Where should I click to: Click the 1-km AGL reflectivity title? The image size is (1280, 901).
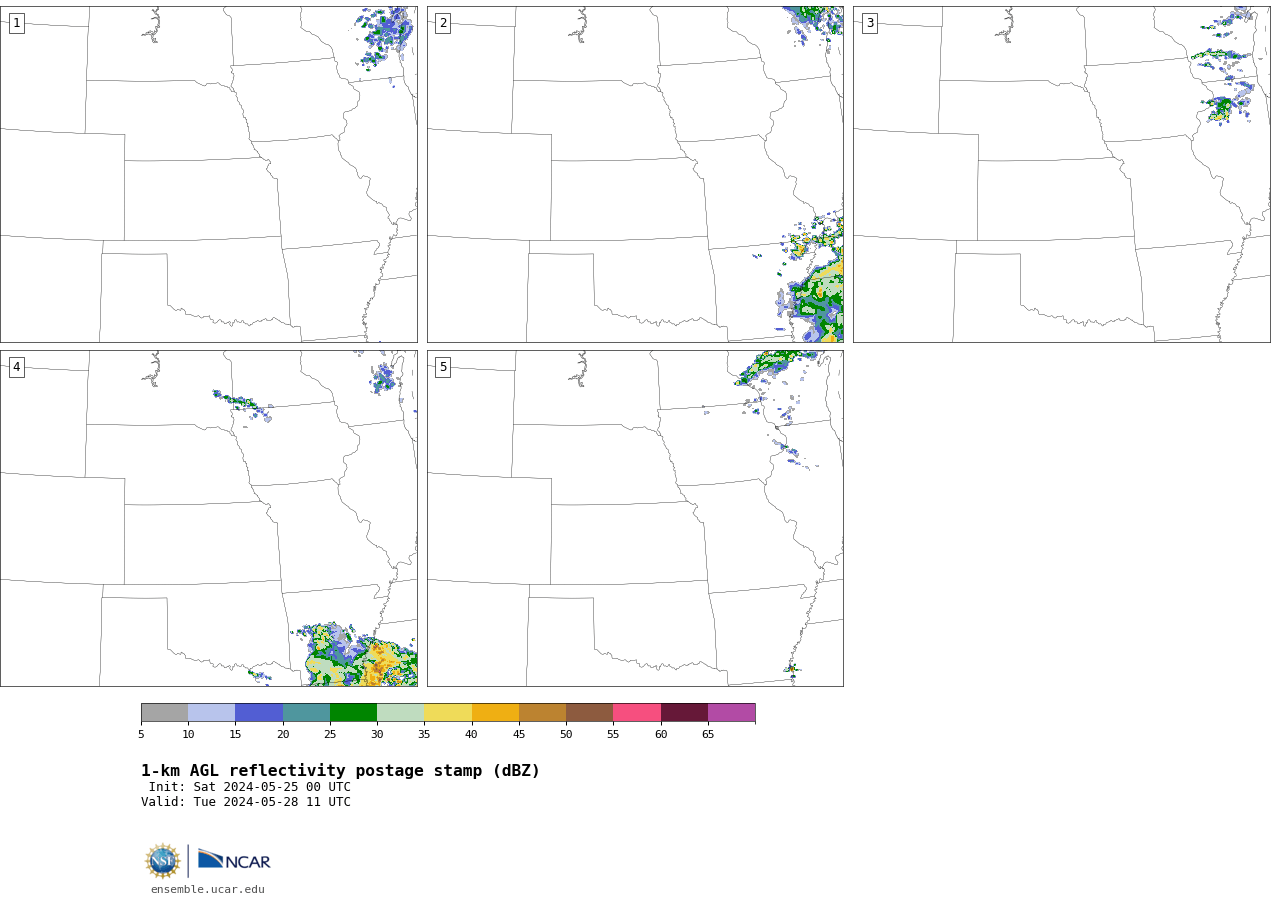coord(340,771)
